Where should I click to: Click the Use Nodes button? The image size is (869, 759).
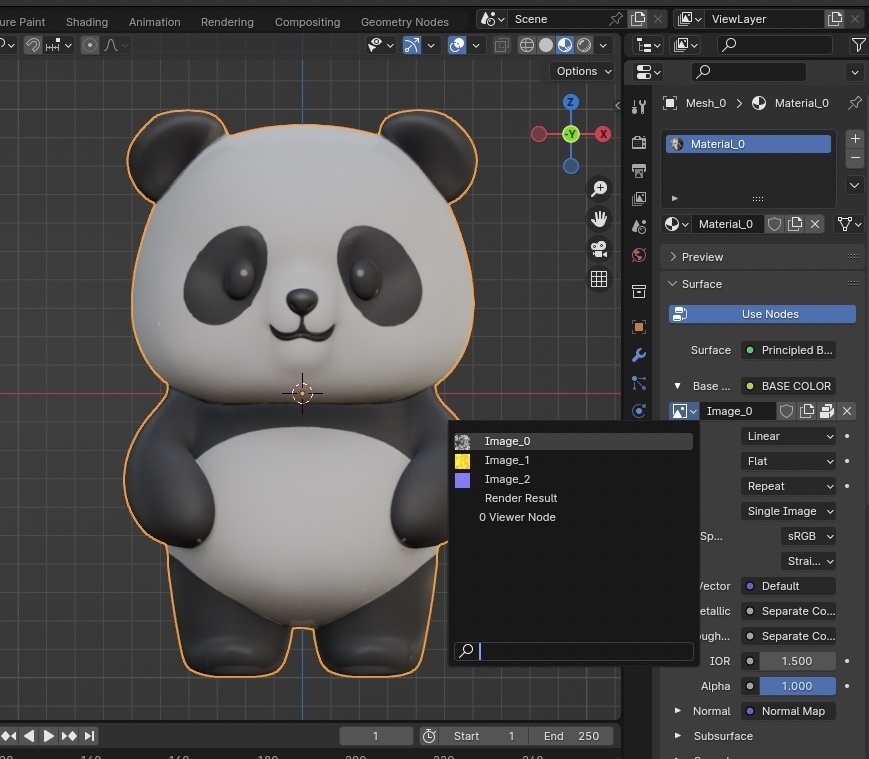point(761,314)
